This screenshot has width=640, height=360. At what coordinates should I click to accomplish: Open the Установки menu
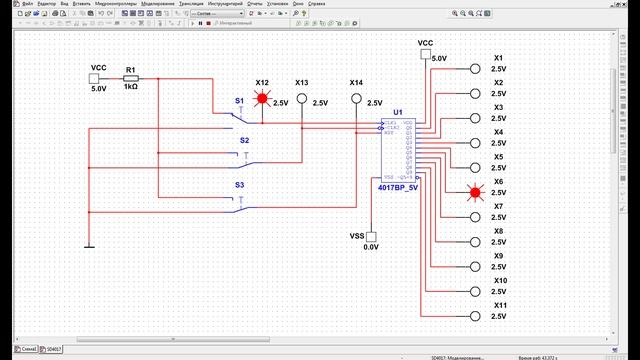tap(277, 4)
